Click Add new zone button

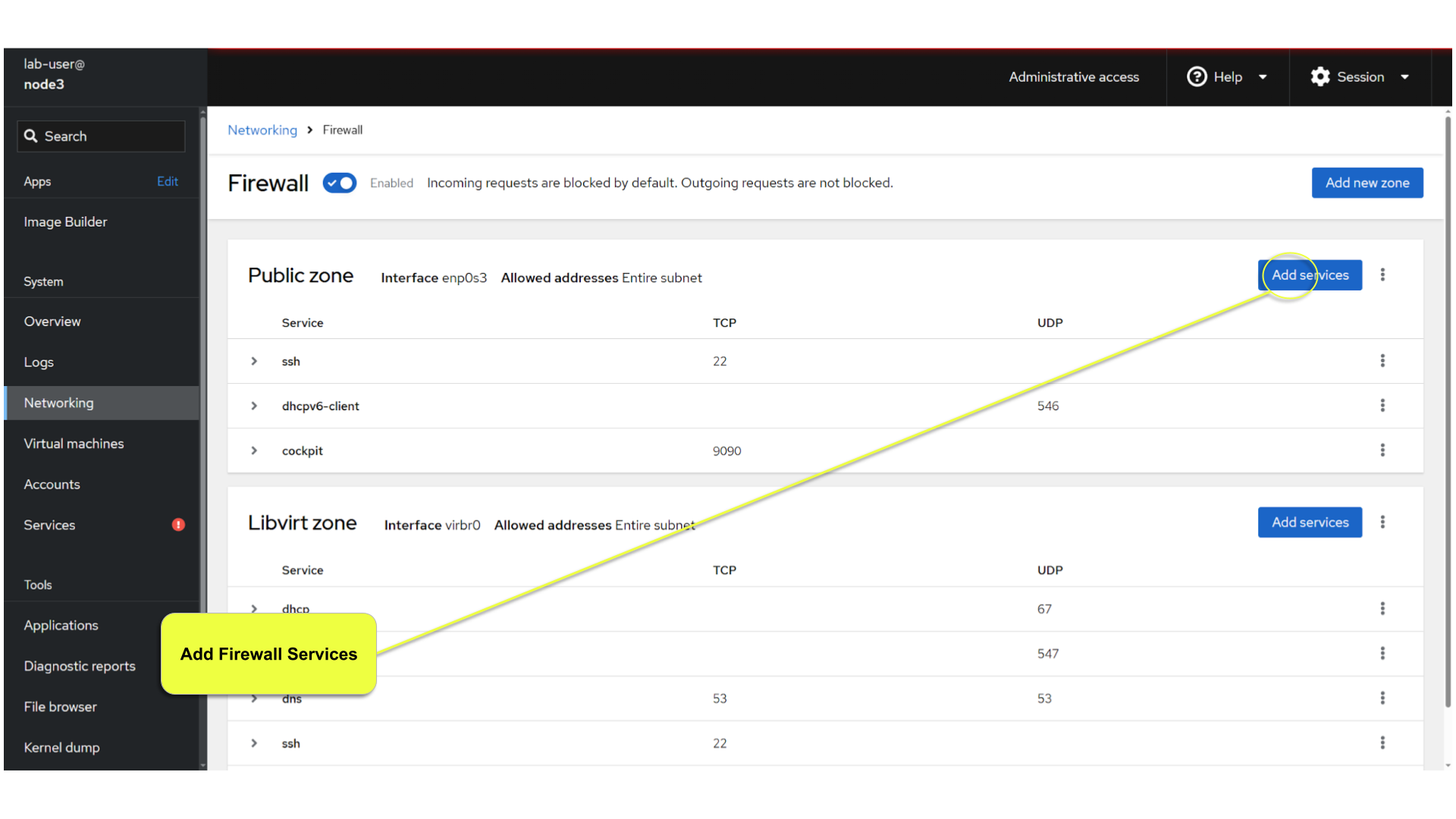pos(1367,183)
